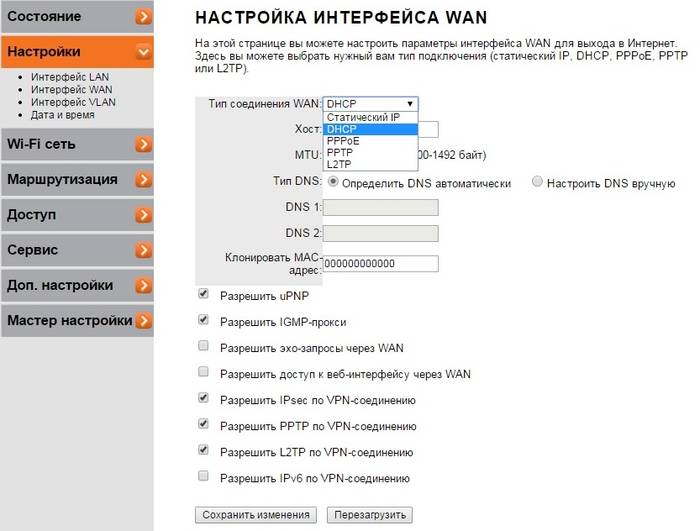Select Настроить DNS вручную radio button
The height and width of the screenshot is (531, 700).
538,183
